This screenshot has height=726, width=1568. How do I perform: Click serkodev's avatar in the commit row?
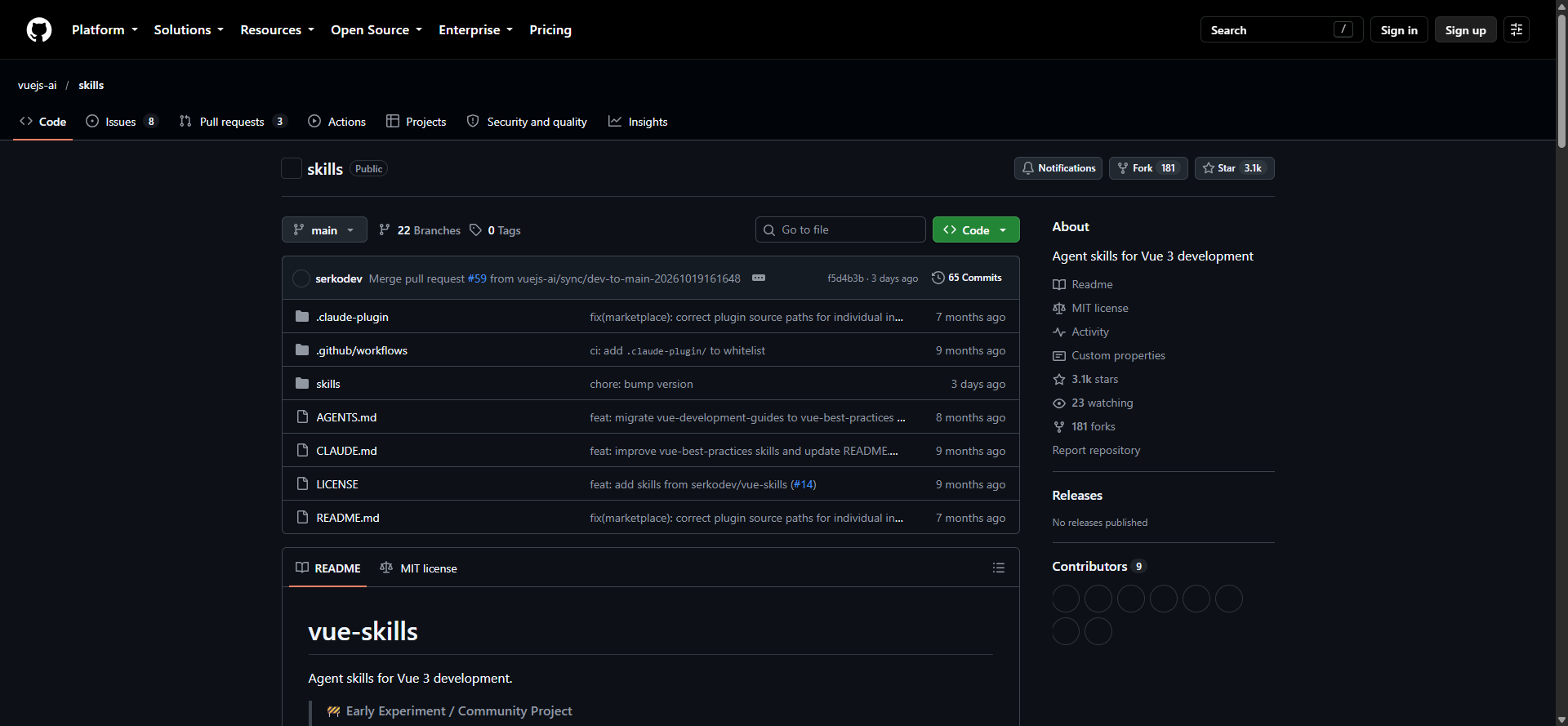click(301, 278)
